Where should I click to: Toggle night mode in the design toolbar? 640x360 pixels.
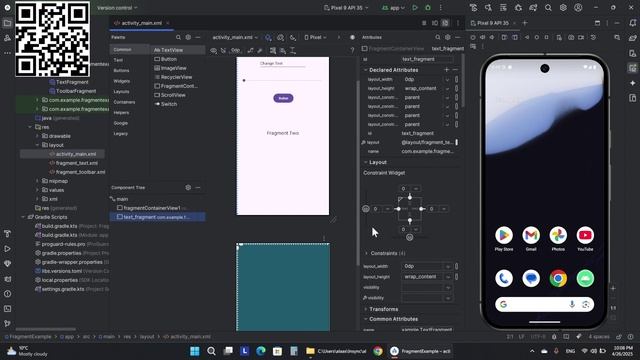point(293,38)
